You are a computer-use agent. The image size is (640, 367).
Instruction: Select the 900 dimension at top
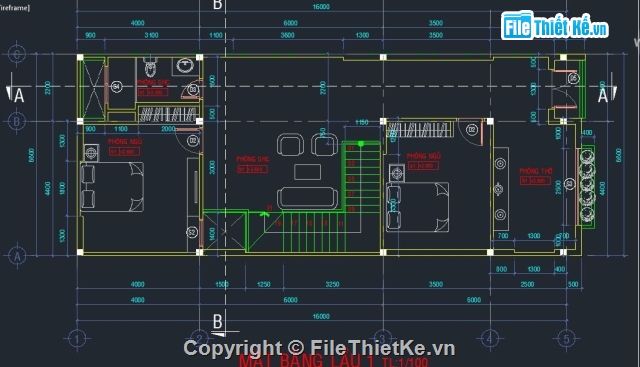90,35
